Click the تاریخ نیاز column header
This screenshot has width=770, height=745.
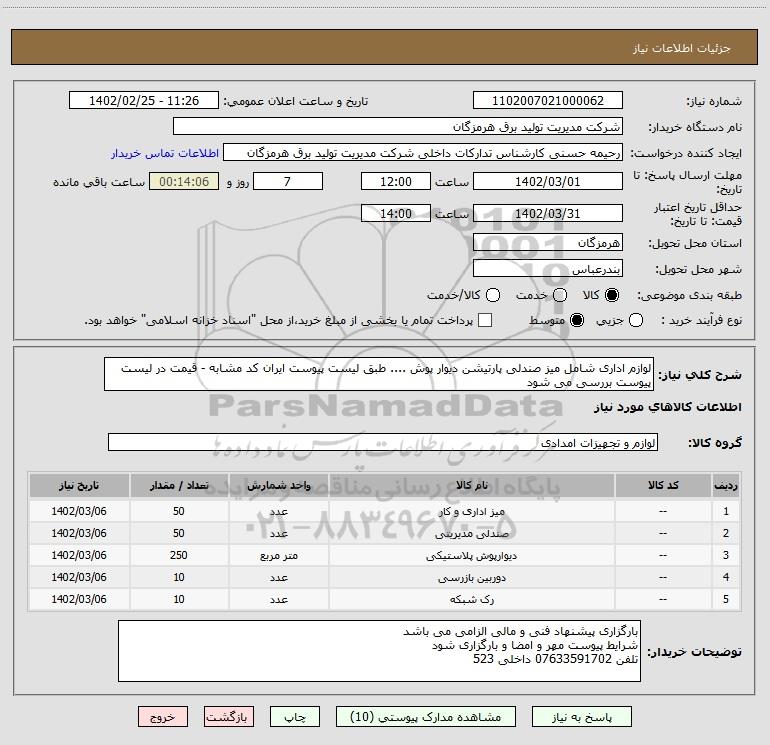(79, 485)
